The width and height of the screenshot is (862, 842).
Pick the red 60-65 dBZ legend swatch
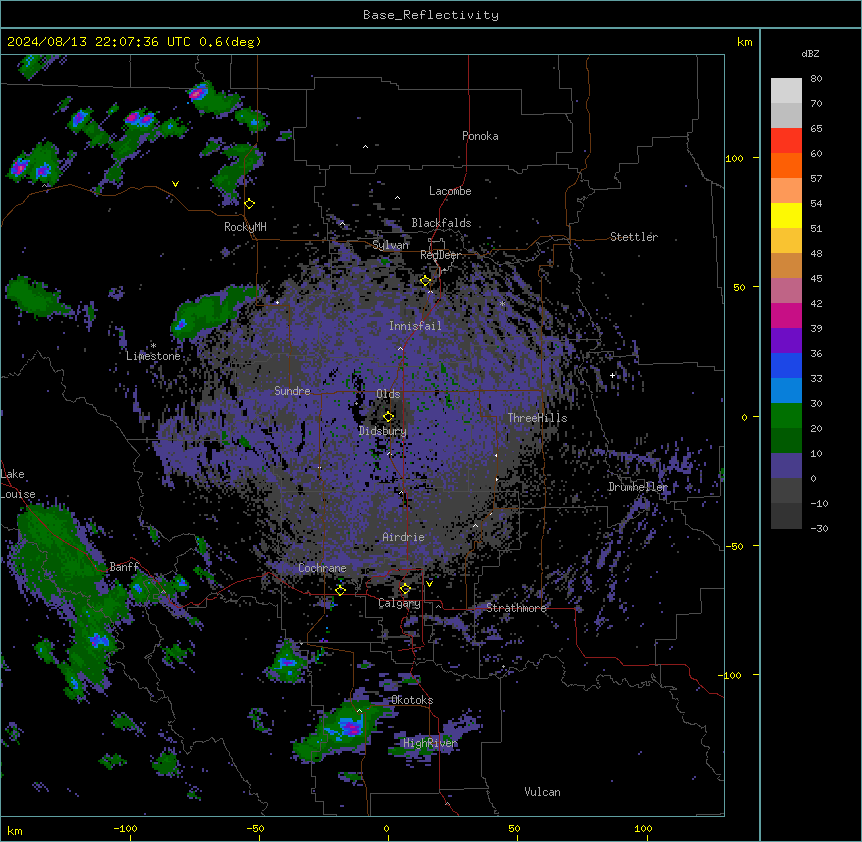[x=786, y=141]
